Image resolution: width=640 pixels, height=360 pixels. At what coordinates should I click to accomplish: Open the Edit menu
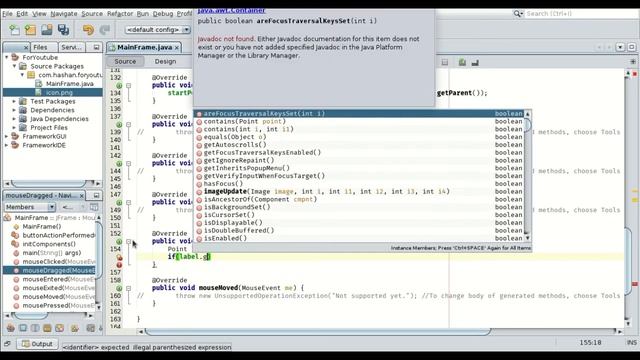point(22,13)
